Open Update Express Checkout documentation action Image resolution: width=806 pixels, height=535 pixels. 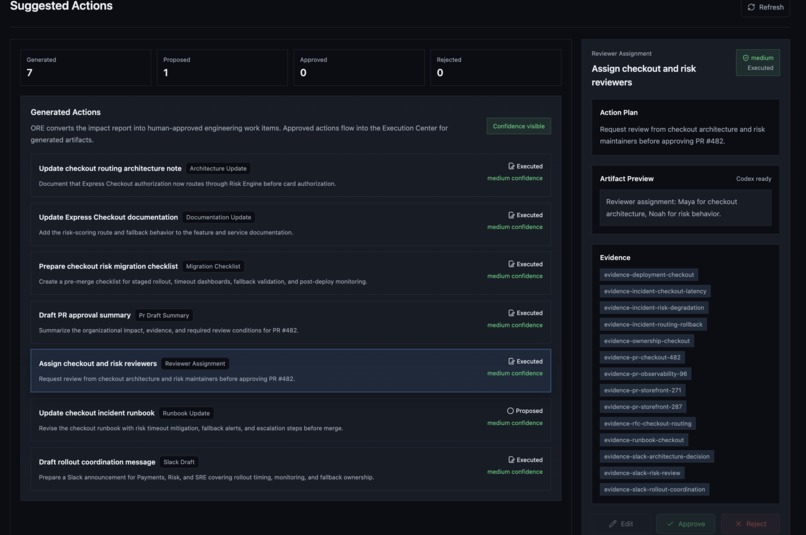point(290,224)
